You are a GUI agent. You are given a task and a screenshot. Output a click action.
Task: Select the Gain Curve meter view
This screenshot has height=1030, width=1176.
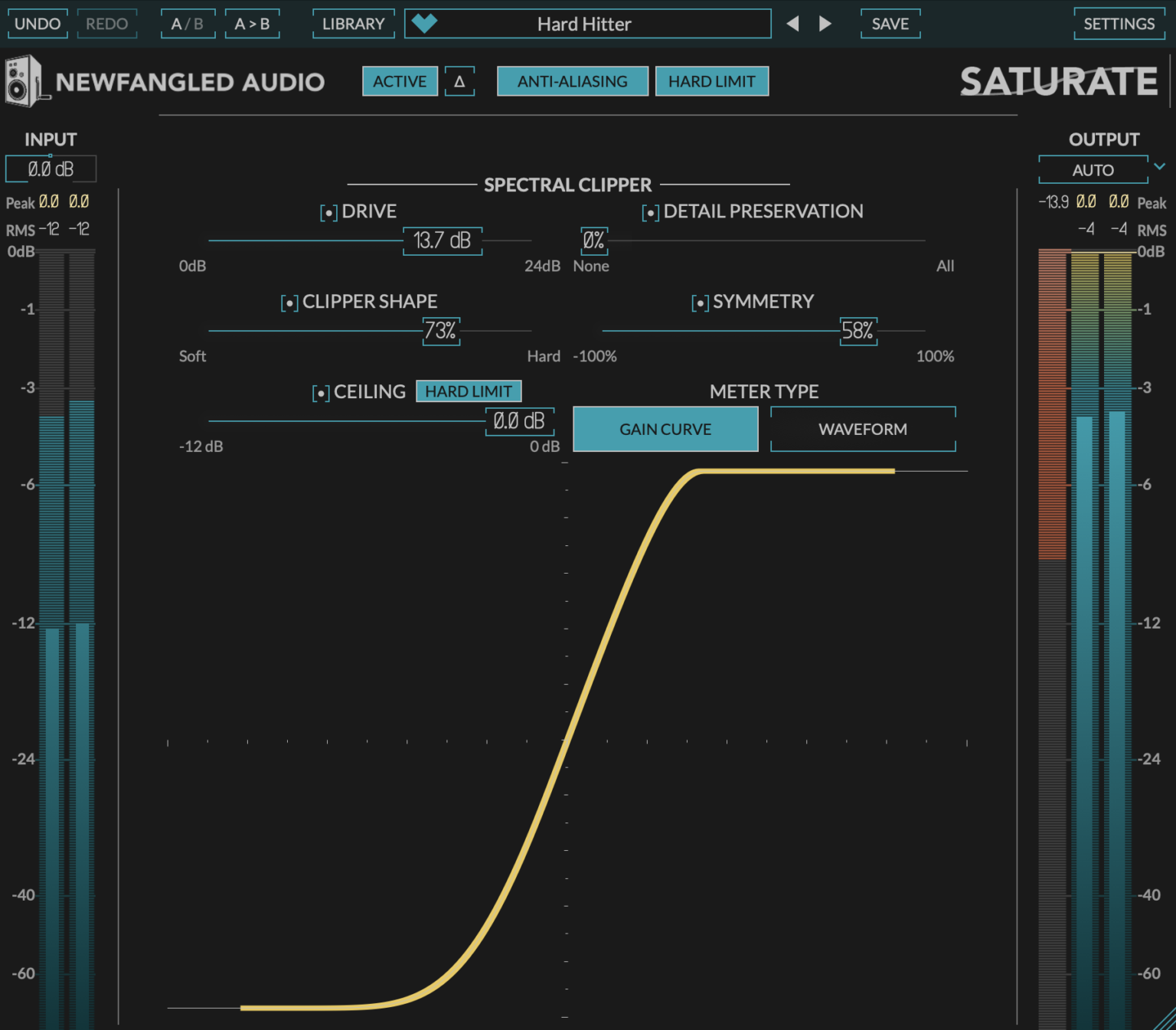click(x=665, y=429)
